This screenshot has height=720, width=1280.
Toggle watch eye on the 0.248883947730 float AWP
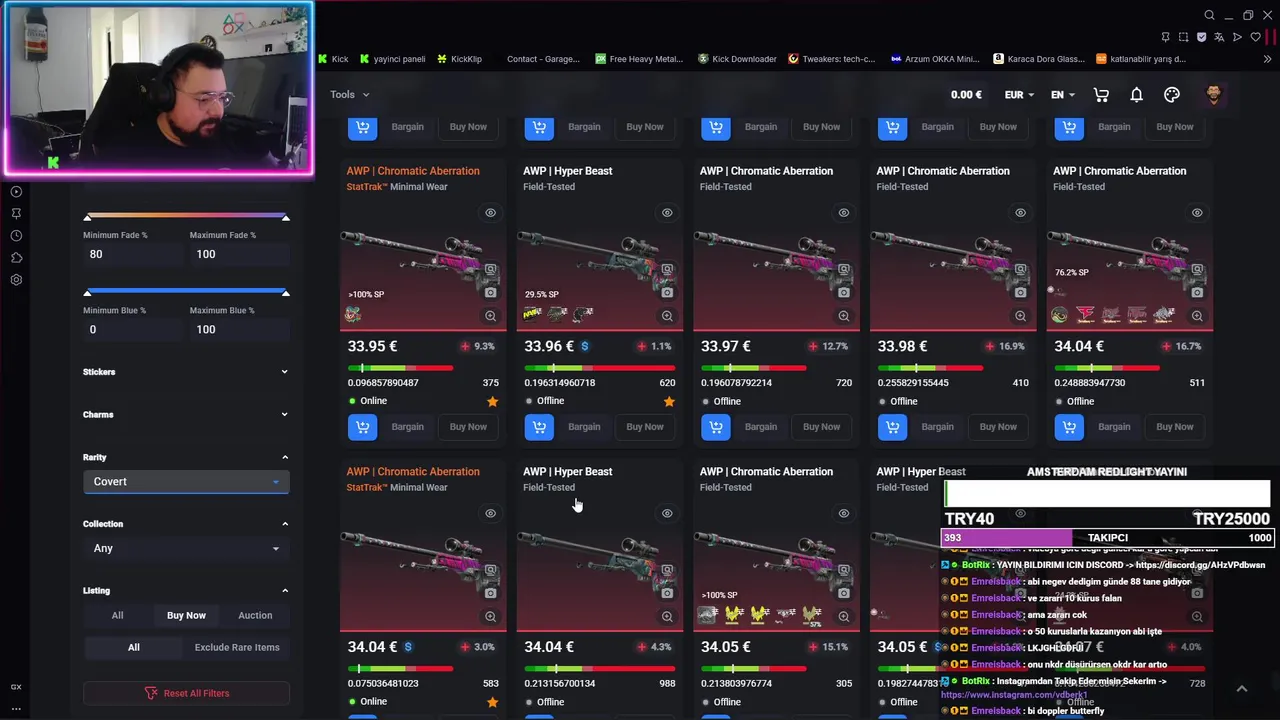[1197, 212]
